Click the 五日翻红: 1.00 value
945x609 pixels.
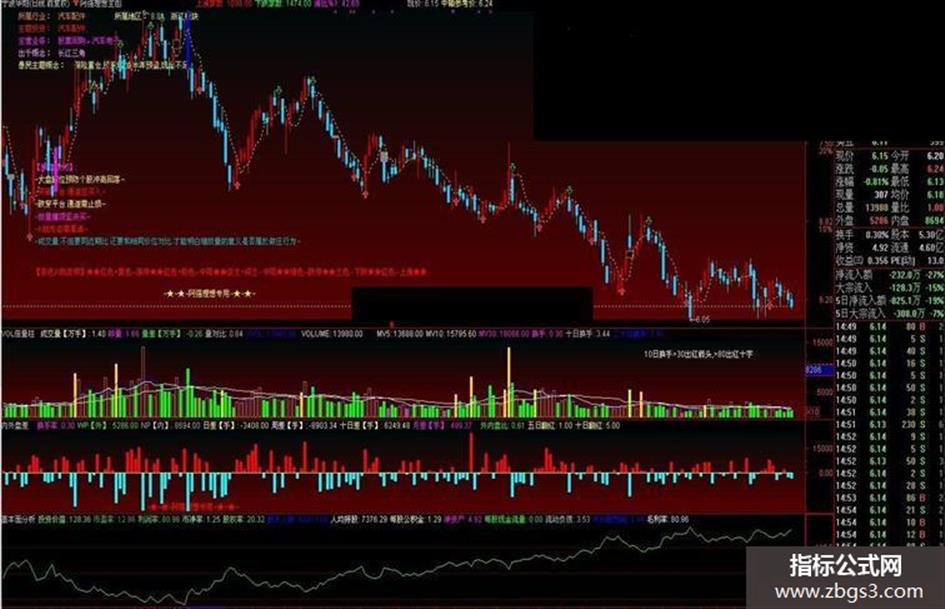coord(550,426)
